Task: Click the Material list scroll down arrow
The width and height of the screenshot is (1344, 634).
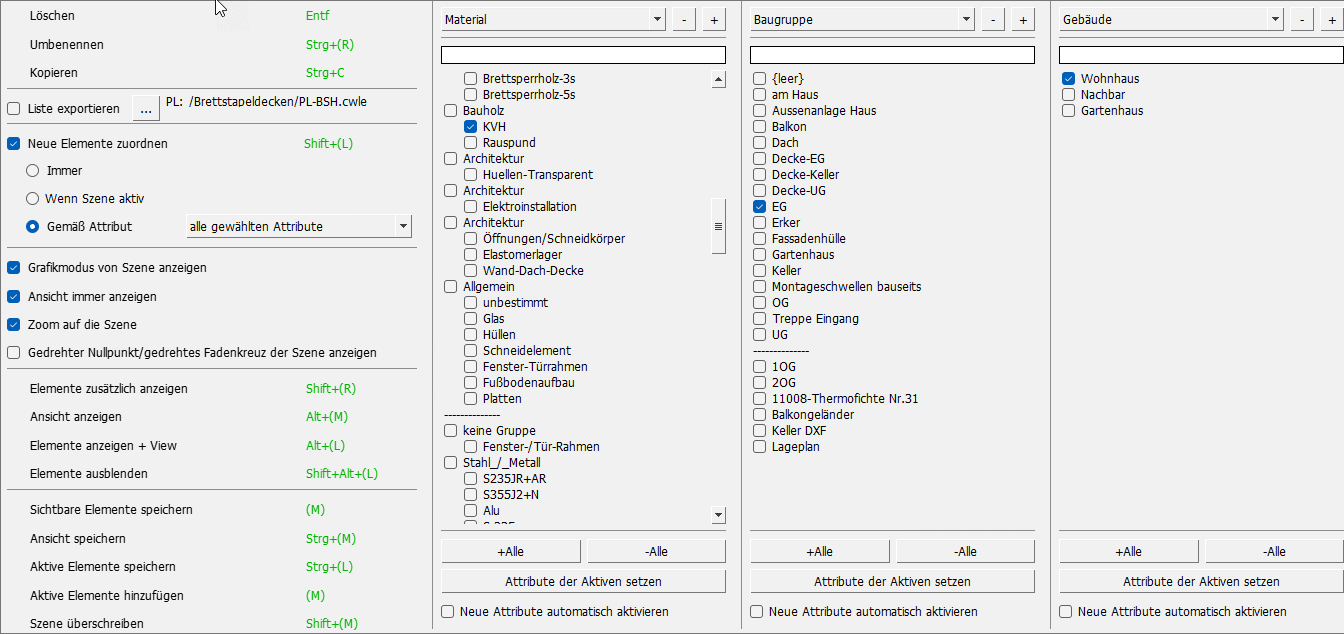Action: (718, 515)
